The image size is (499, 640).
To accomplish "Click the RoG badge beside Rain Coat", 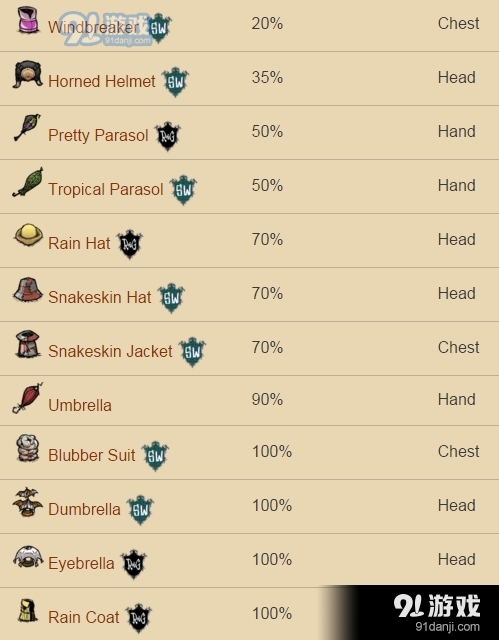I will pyautogui.click(x=138, y=618).
